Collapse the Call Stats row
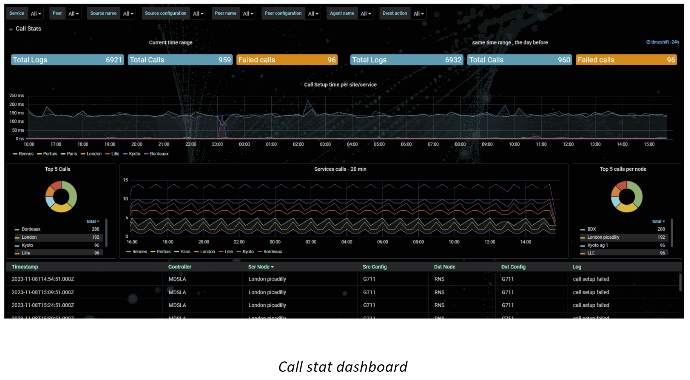Viewport: 690px width, 380px height. pyautogui.click(x=25, y=29)
